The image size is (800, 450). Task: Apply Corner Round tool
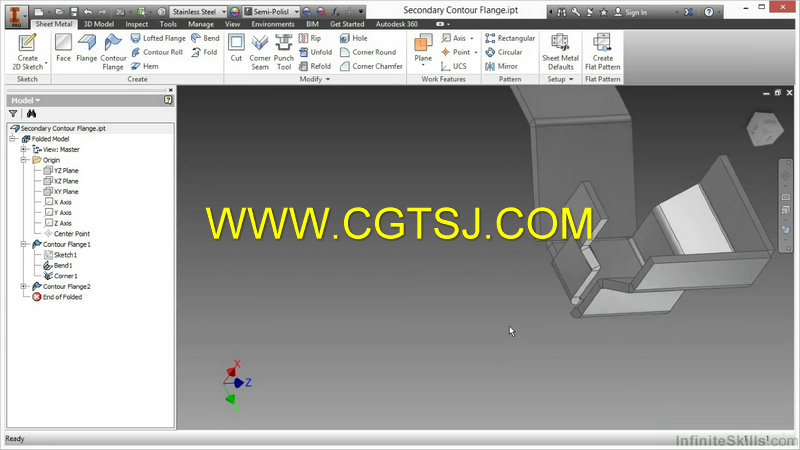click(368, 52)
